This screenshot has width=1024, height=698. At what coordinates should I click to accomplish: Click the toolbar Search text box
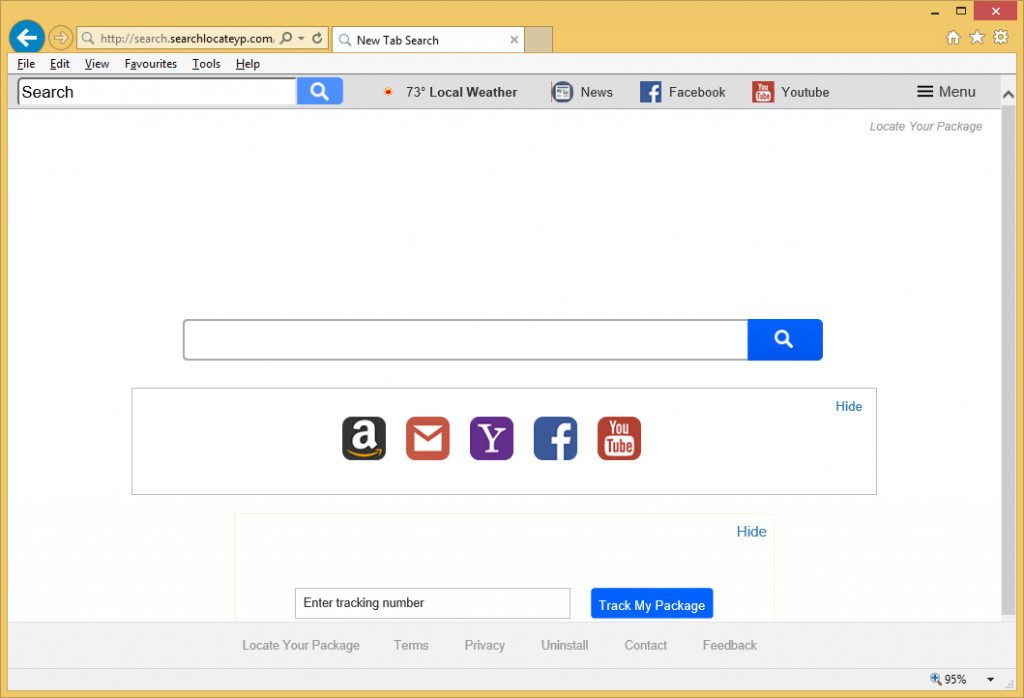coord(157,91)
